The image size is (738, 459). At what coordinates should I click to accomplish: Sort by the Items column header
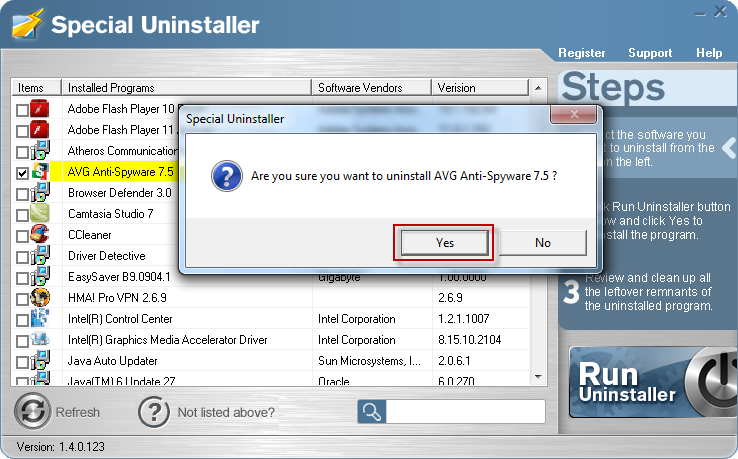37,88
